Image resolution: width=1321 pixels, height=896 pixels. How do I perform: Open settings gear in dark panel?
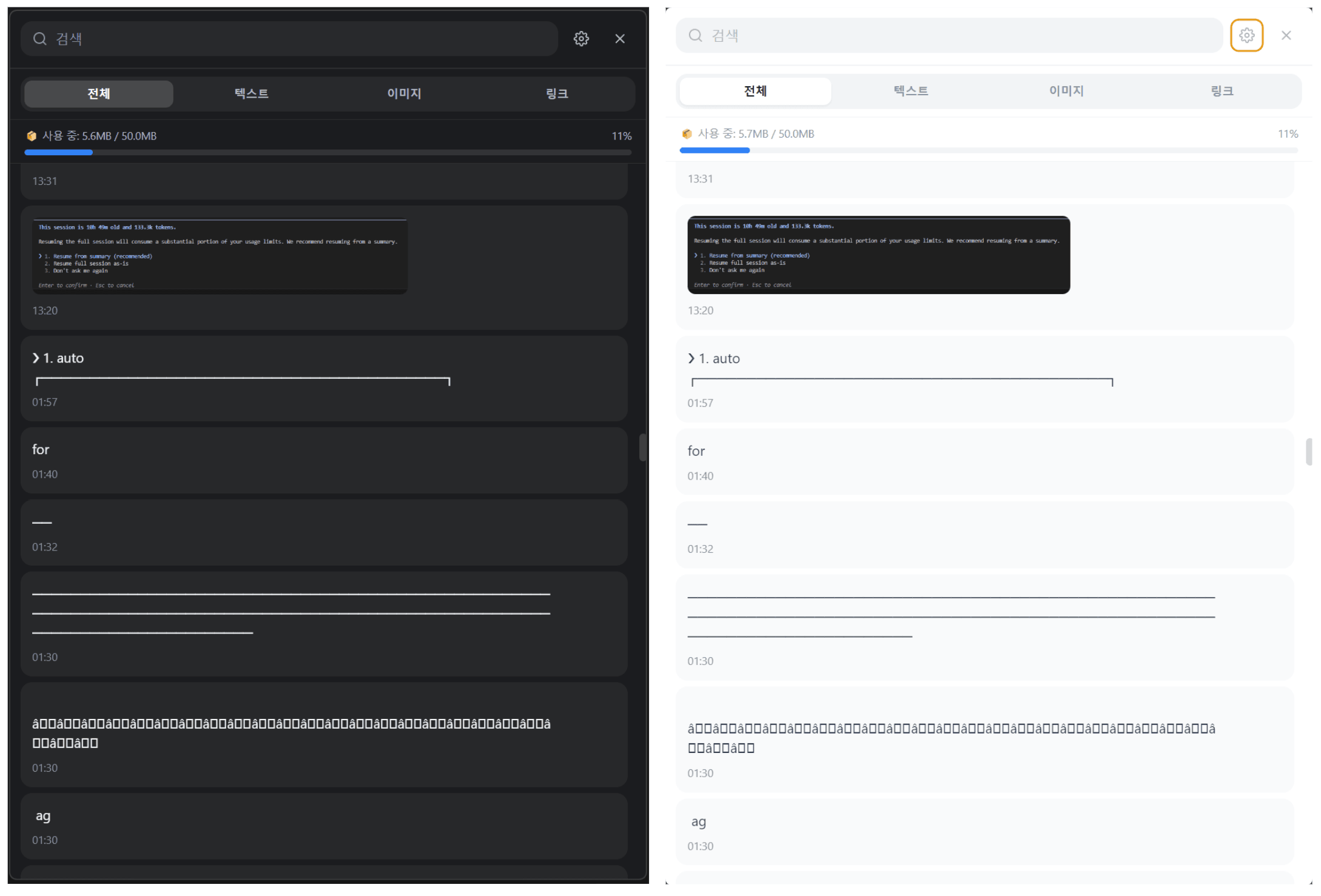[581, 39]
